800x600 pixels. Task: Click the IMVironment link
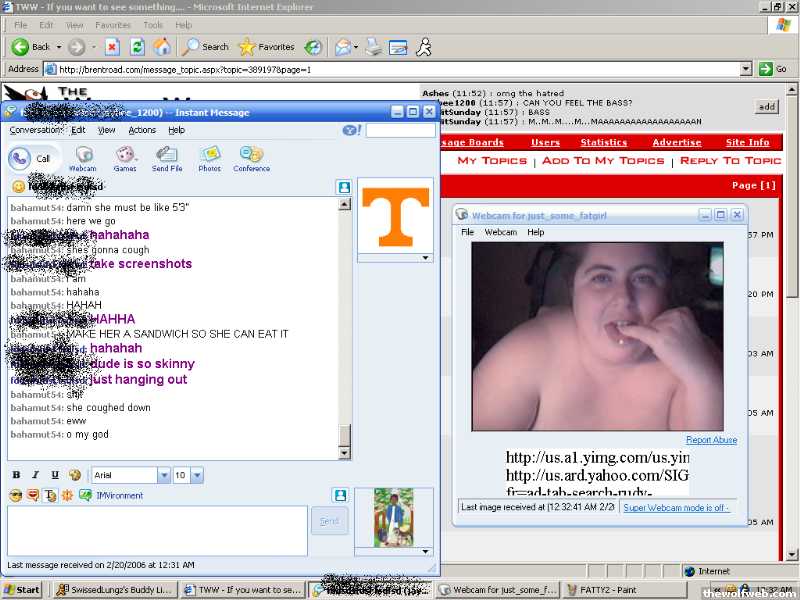coord(119,495)
